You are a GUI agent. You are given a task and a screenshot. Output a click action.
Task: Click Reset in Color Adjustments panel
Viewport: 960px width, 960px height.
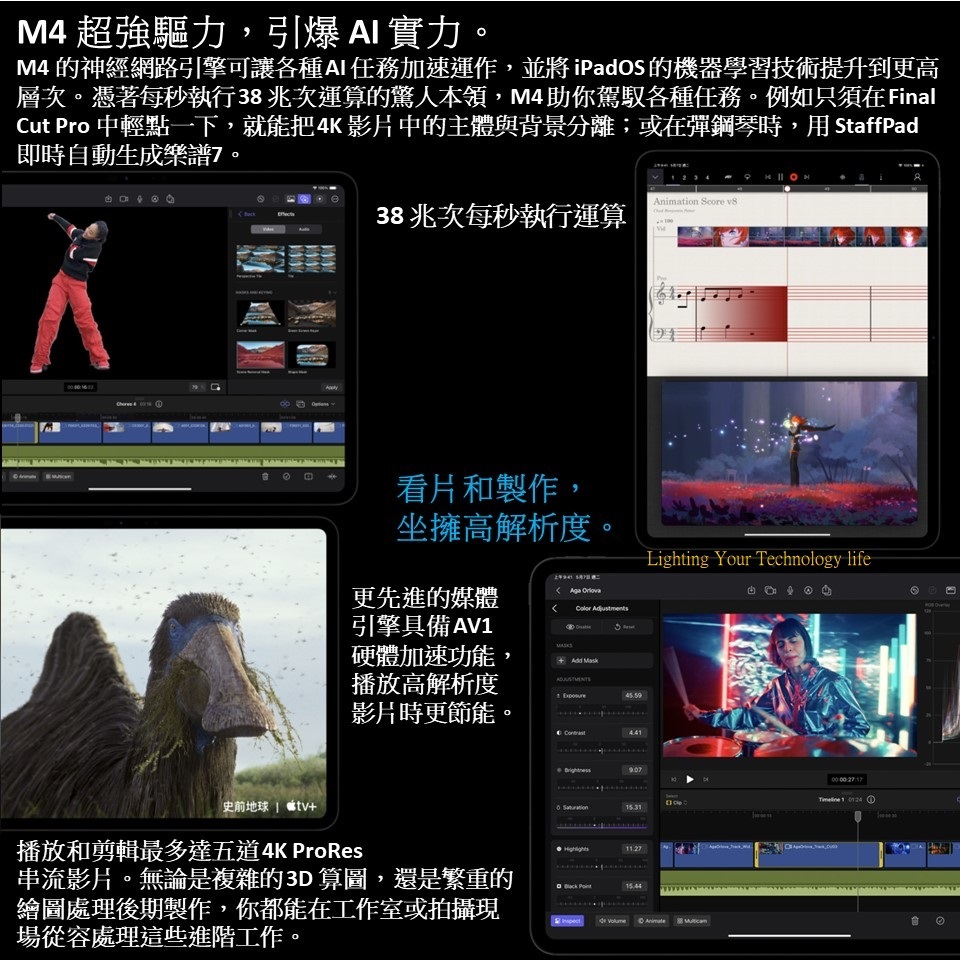624,627
